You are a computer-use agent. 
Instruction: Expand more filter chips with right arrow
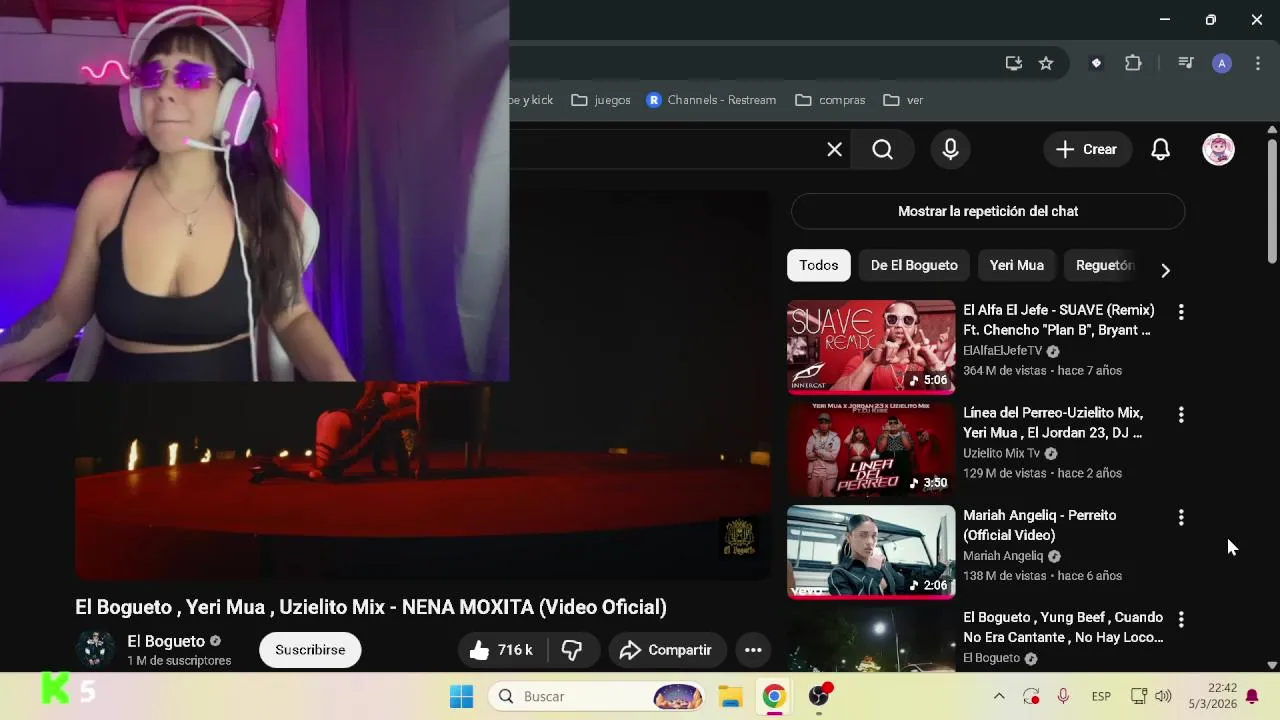point(1165,270)
